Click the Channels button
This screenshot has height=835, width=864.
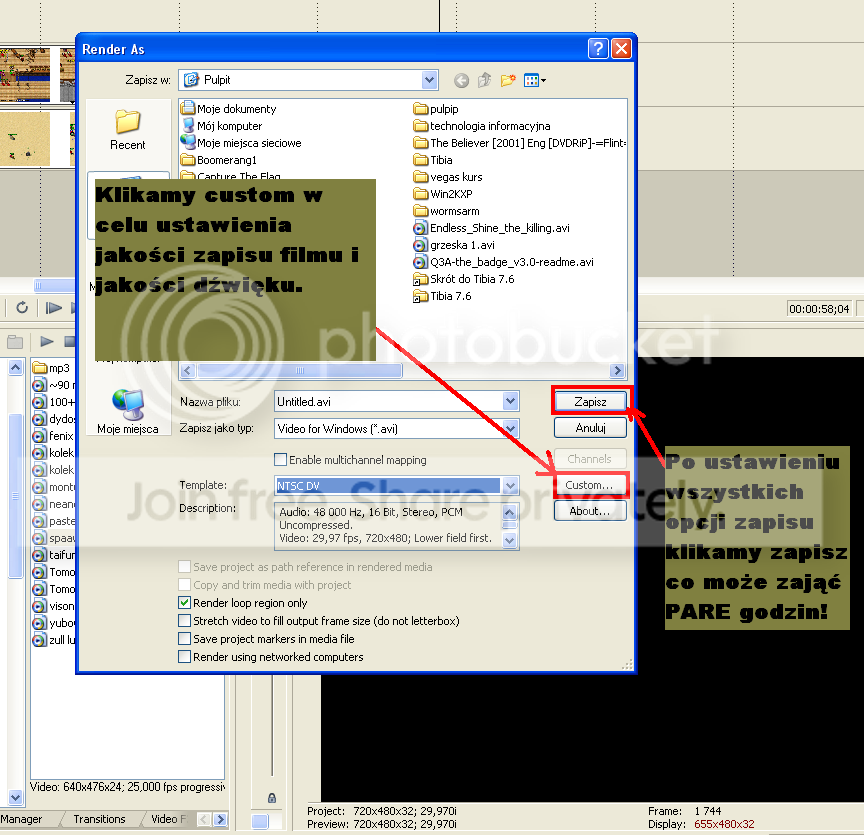pos(590,459)
